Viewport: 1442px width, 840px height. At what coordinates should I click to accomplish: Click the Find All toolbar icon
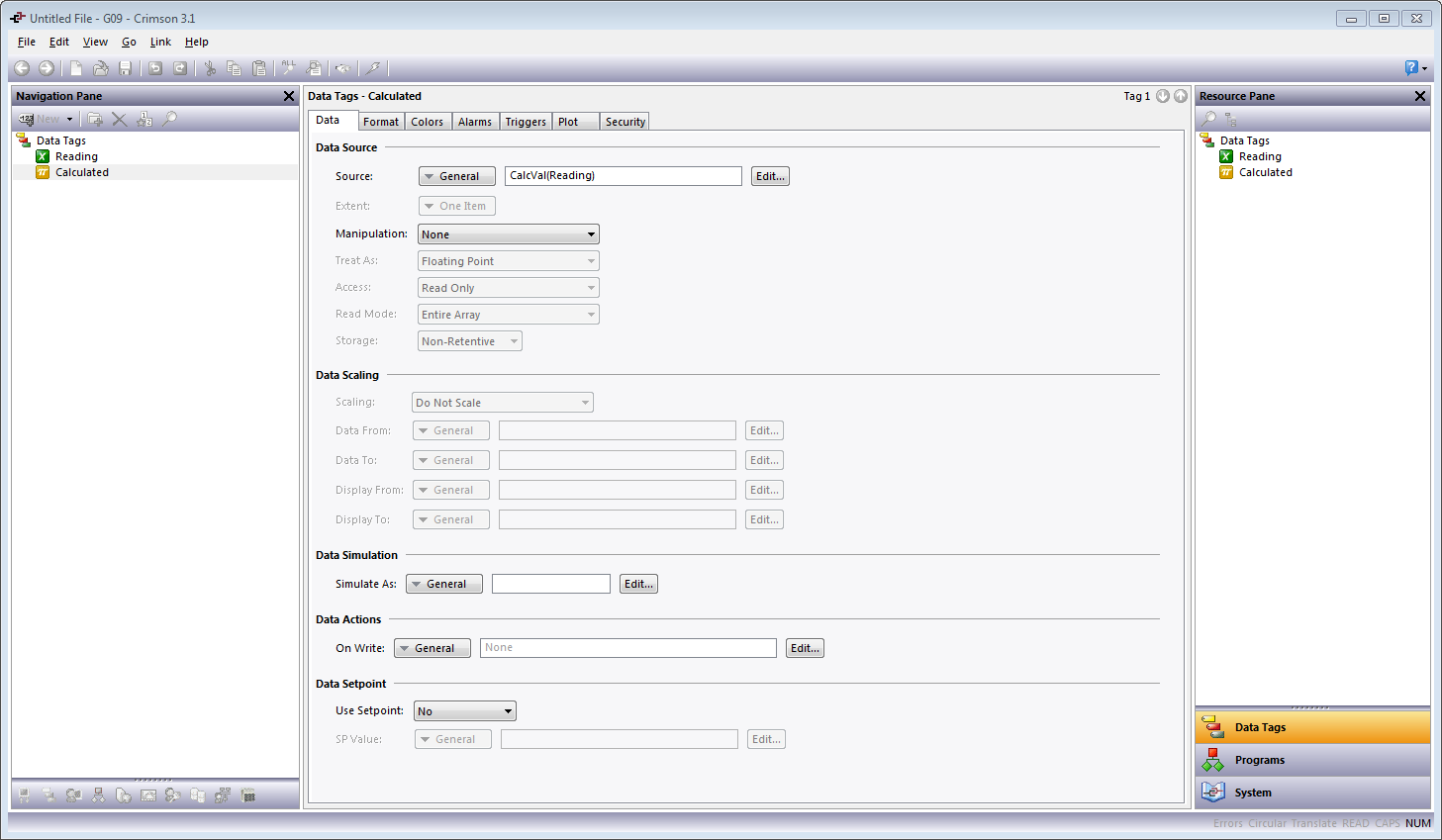tap(289, 68)
